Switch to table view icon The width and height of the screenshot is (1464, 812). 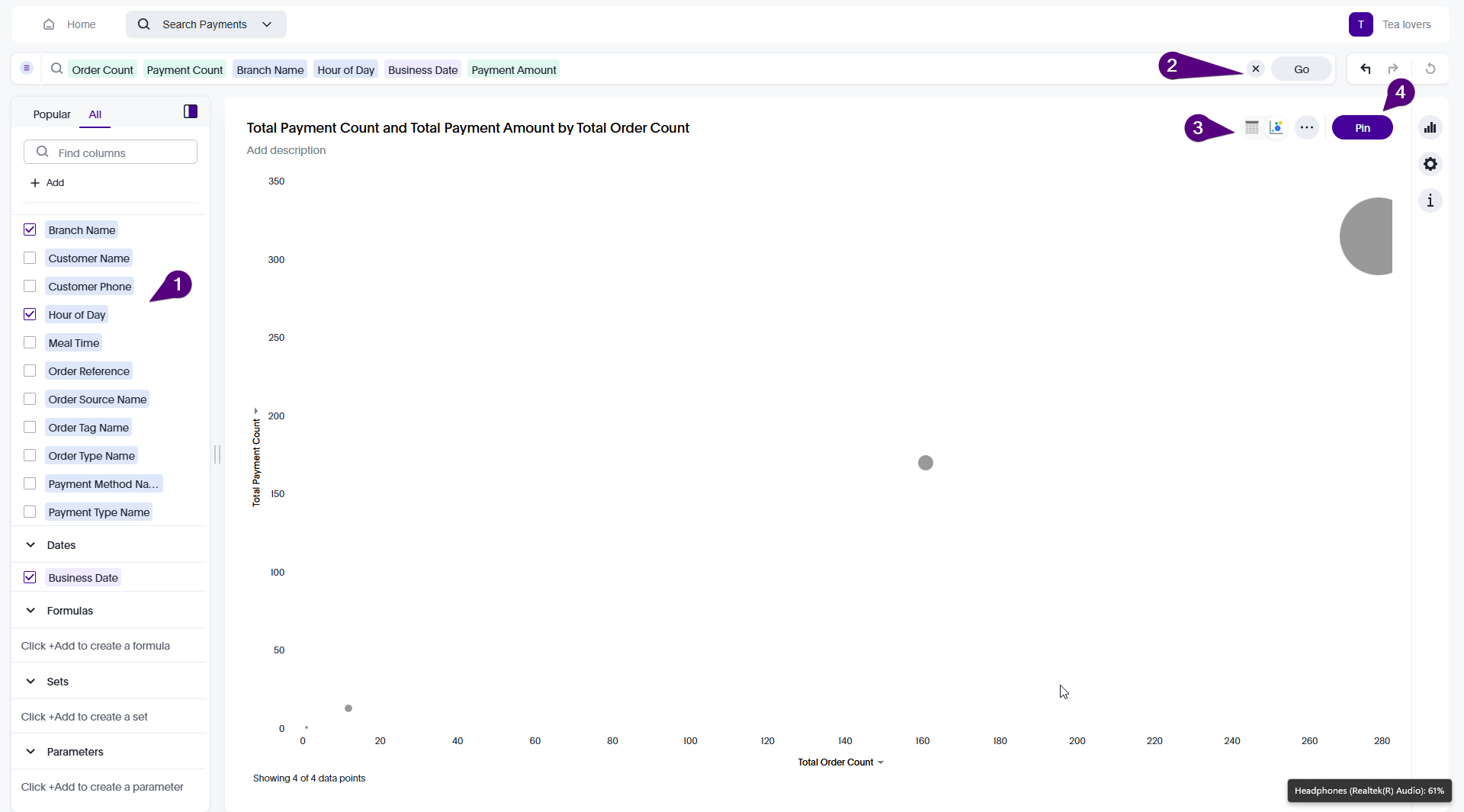click(x=1251, y=127)
